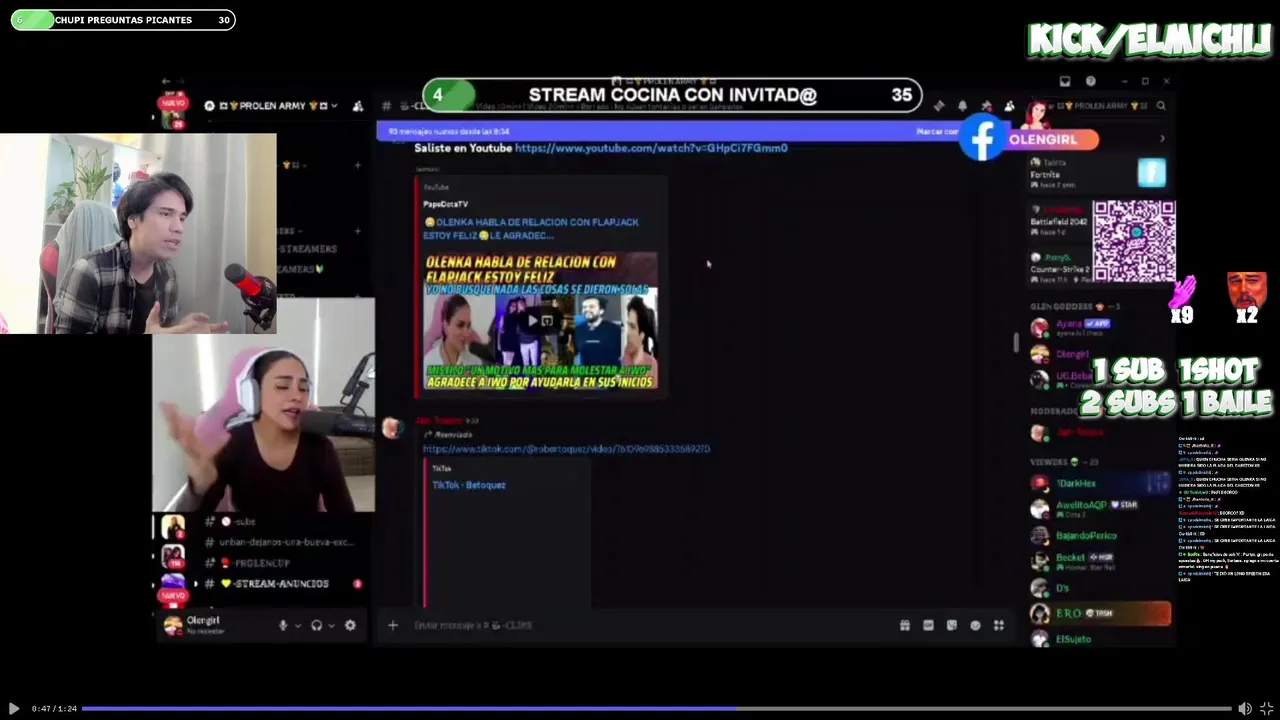Screen dimensions: 1280x720
Task: Toggle the Discord headphones deafen icon
Action: 317,625
